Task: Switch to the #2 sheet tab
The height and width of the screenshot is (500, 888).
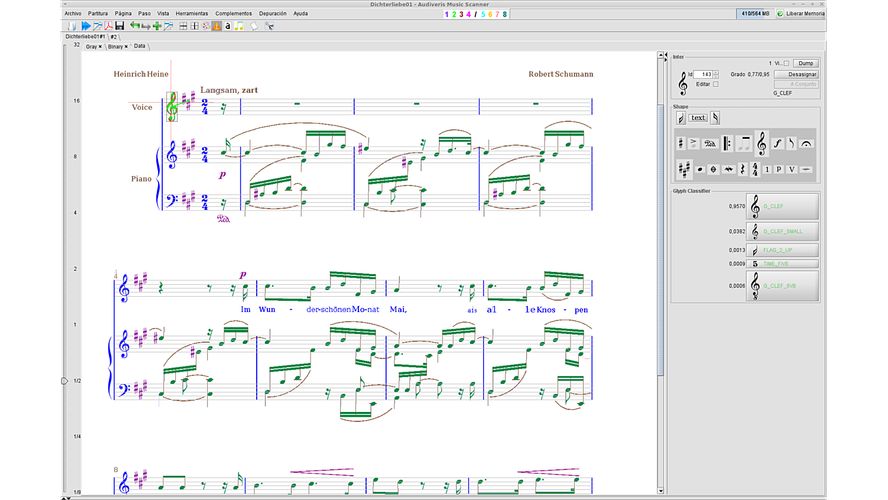Action: coord(114,37)
